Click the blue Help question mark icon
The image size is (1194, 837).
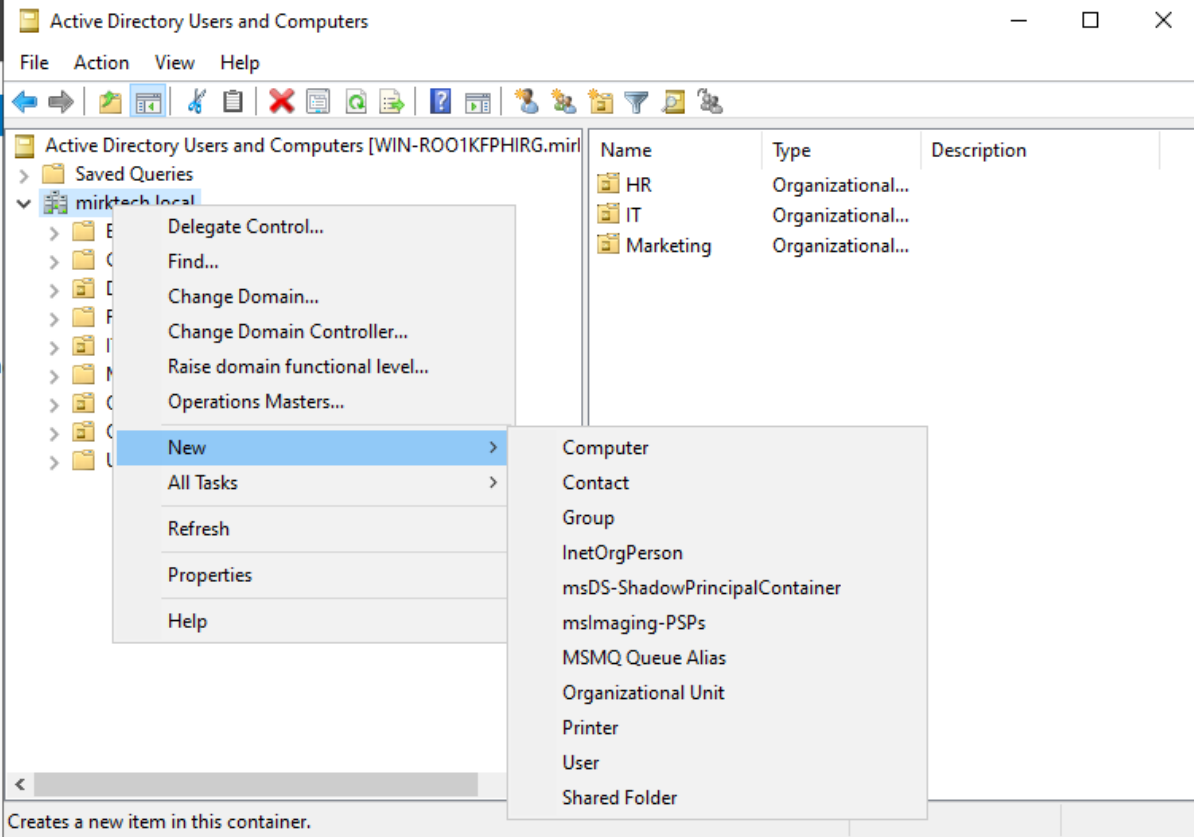(x=440, y=101)
